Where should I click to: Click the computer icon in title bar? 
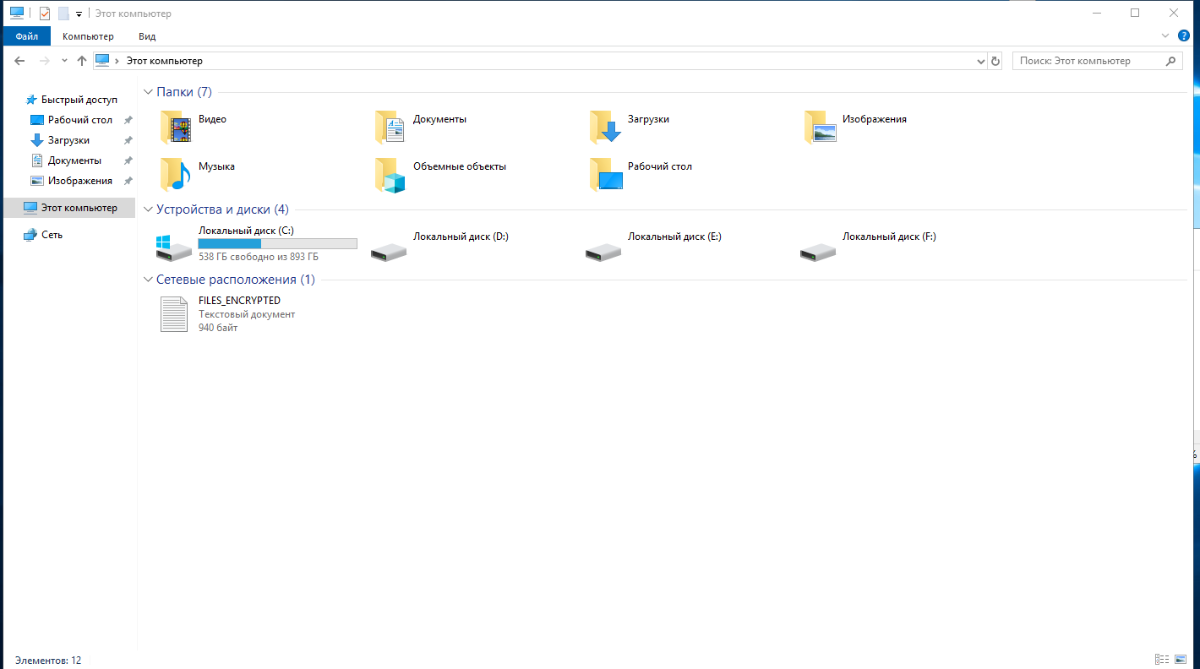[17, 14]
